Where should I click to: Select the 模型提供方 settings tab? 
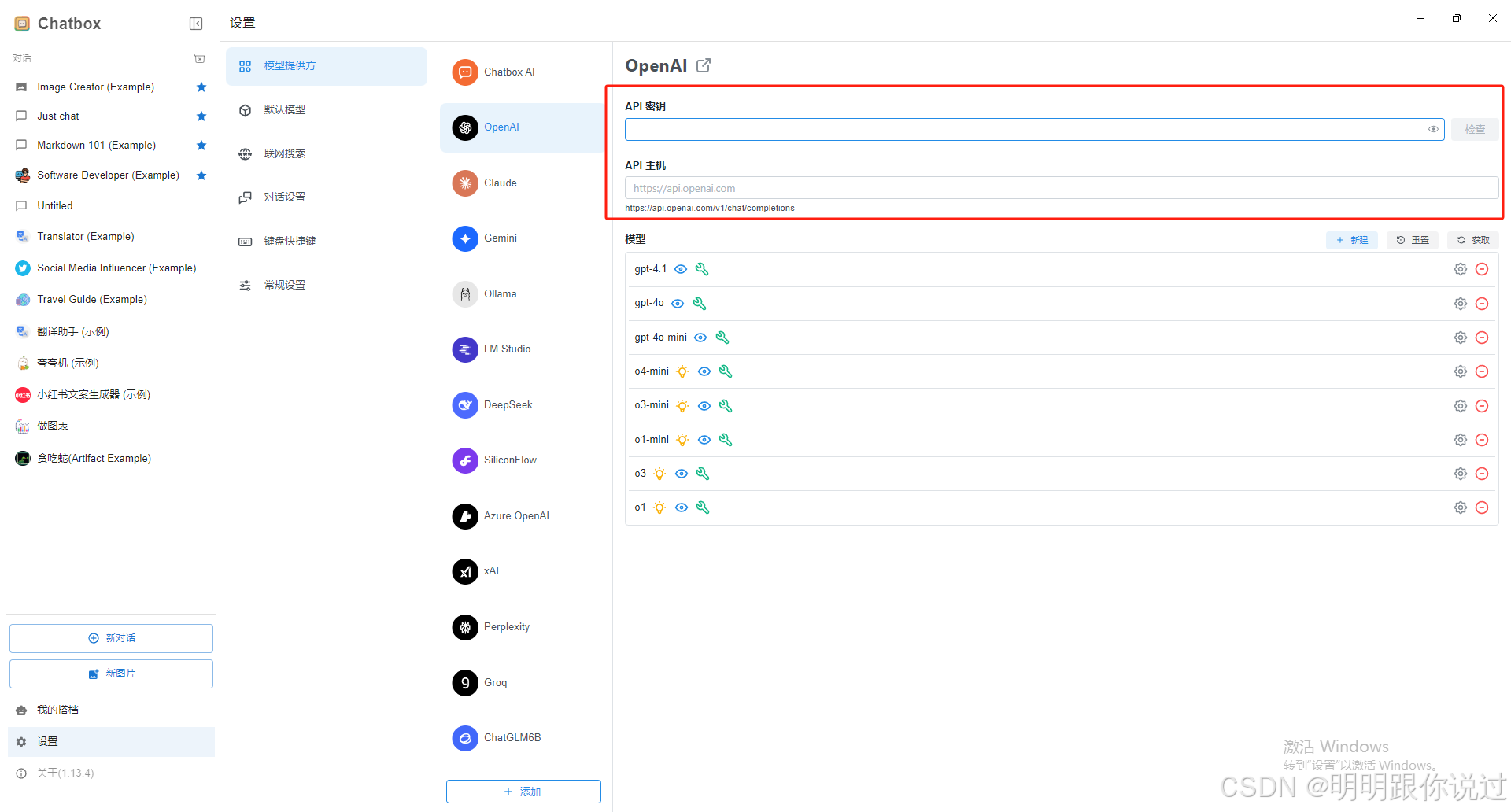[327, 66]
